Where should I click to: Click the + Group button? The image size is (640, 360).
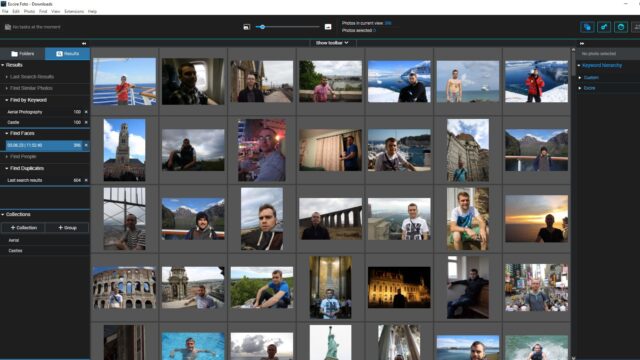coord(67,228)
